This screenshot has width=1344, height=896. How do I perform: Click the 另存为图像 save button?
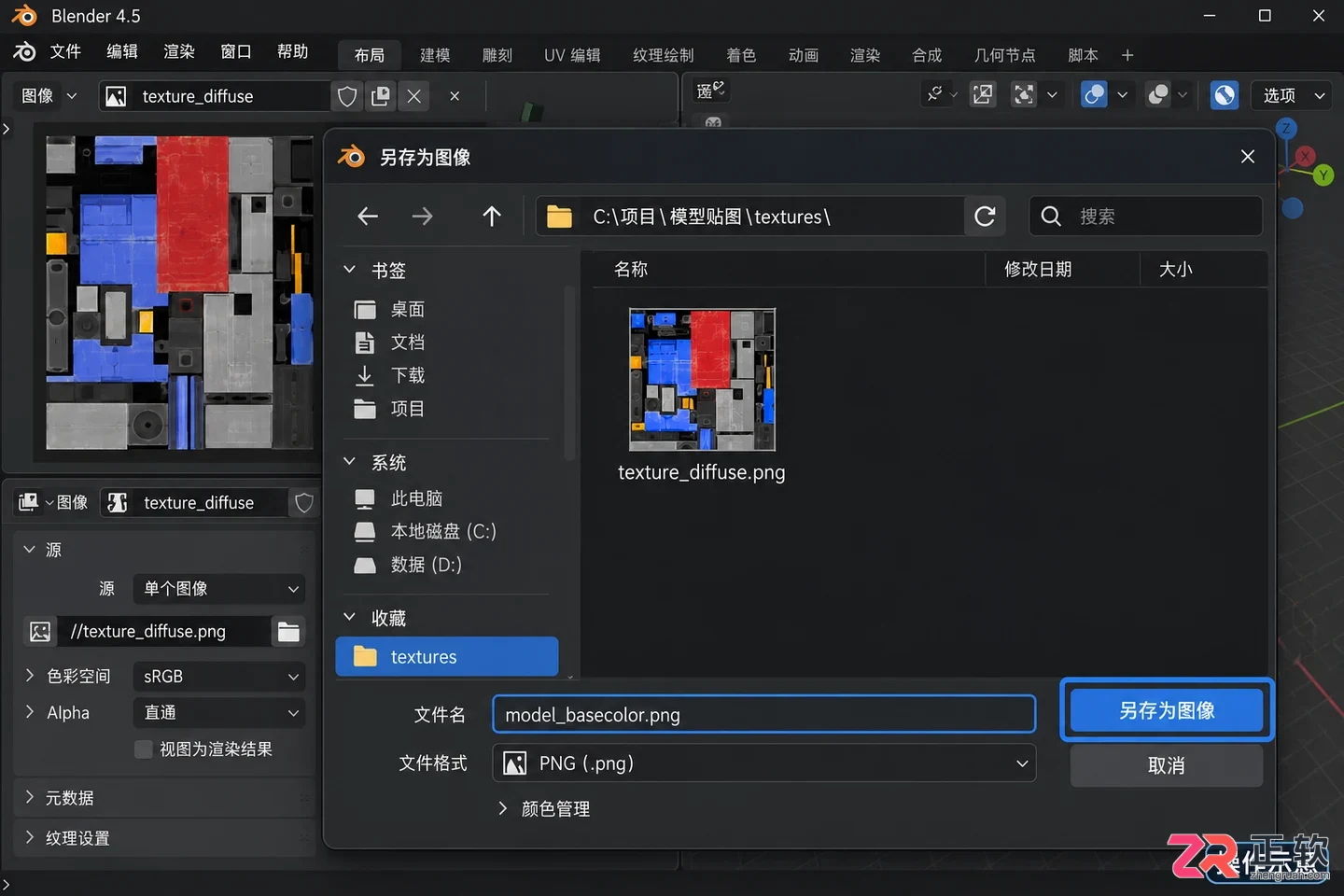coord(1167,710)
